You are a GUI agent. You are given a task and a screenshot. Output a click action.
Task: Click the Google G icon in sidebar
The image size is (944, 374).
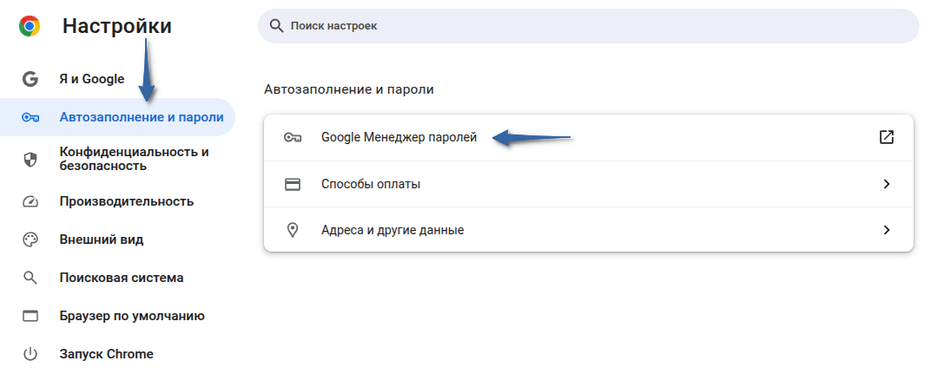(x=30, y=79)
